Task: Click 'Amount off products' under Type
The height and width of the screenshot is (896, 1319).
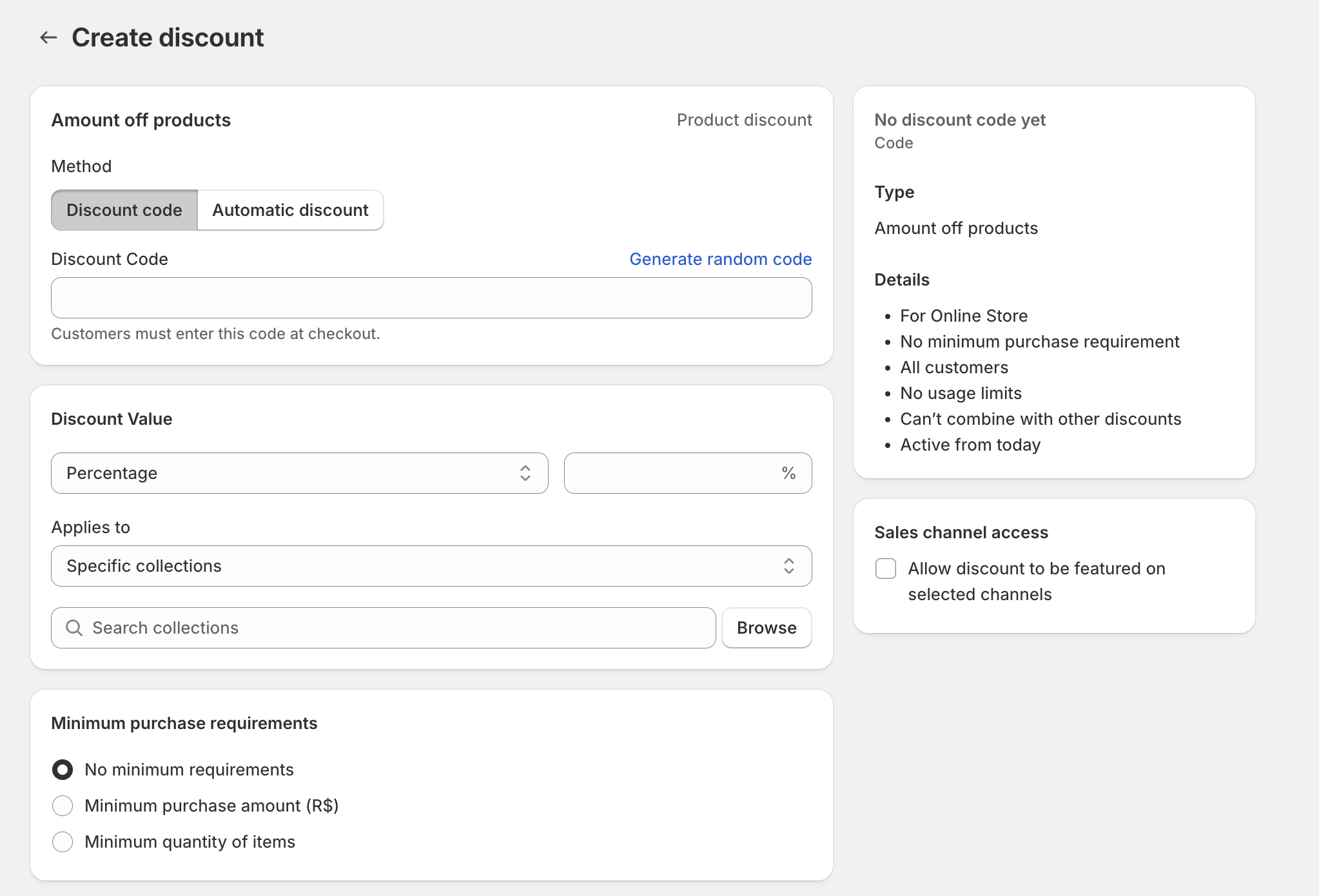Action: (x=956, y=228)
